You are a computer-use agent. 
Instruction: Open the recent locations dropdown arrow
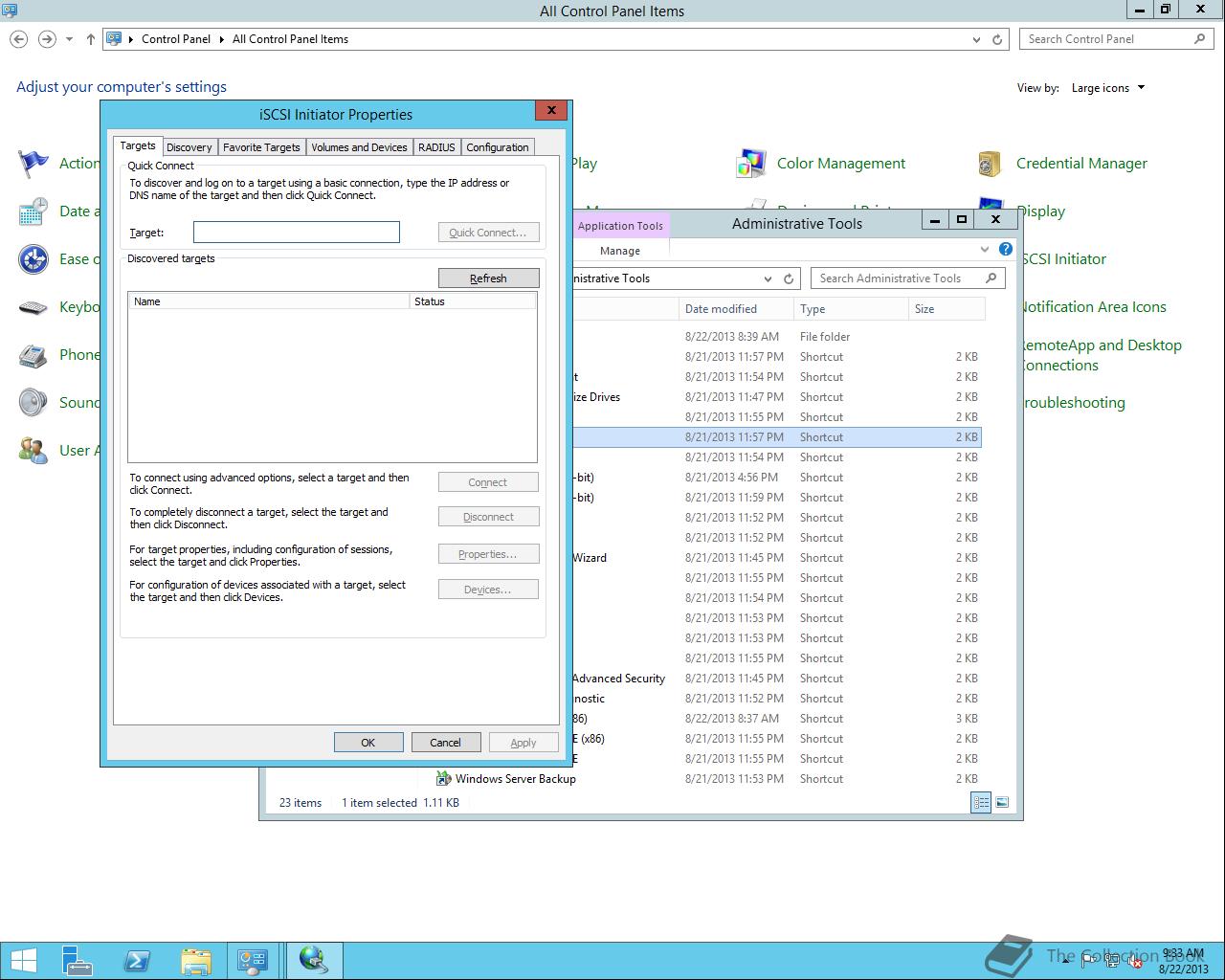pos(69,39)
